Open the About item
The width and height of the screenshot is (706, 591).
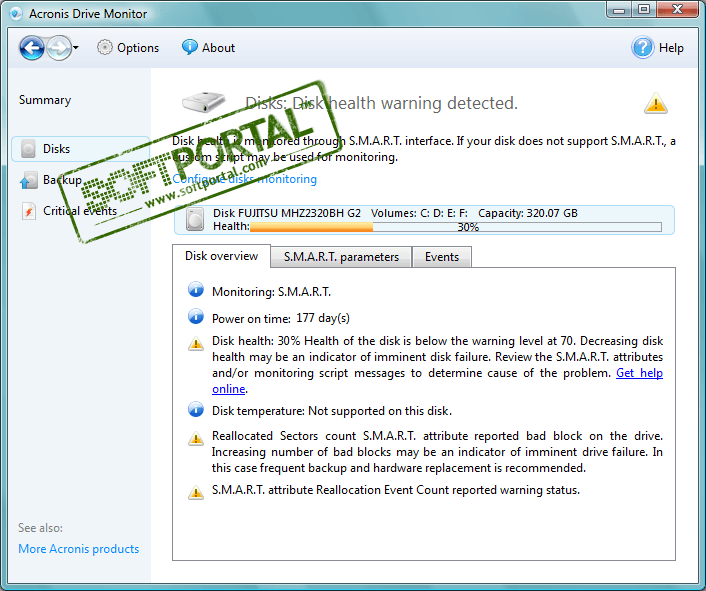tap(218, 48)
